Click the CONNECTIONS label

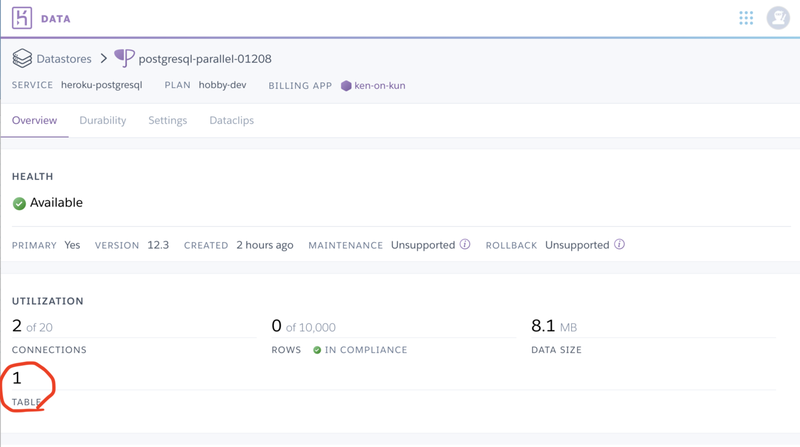tap(49, 350)
